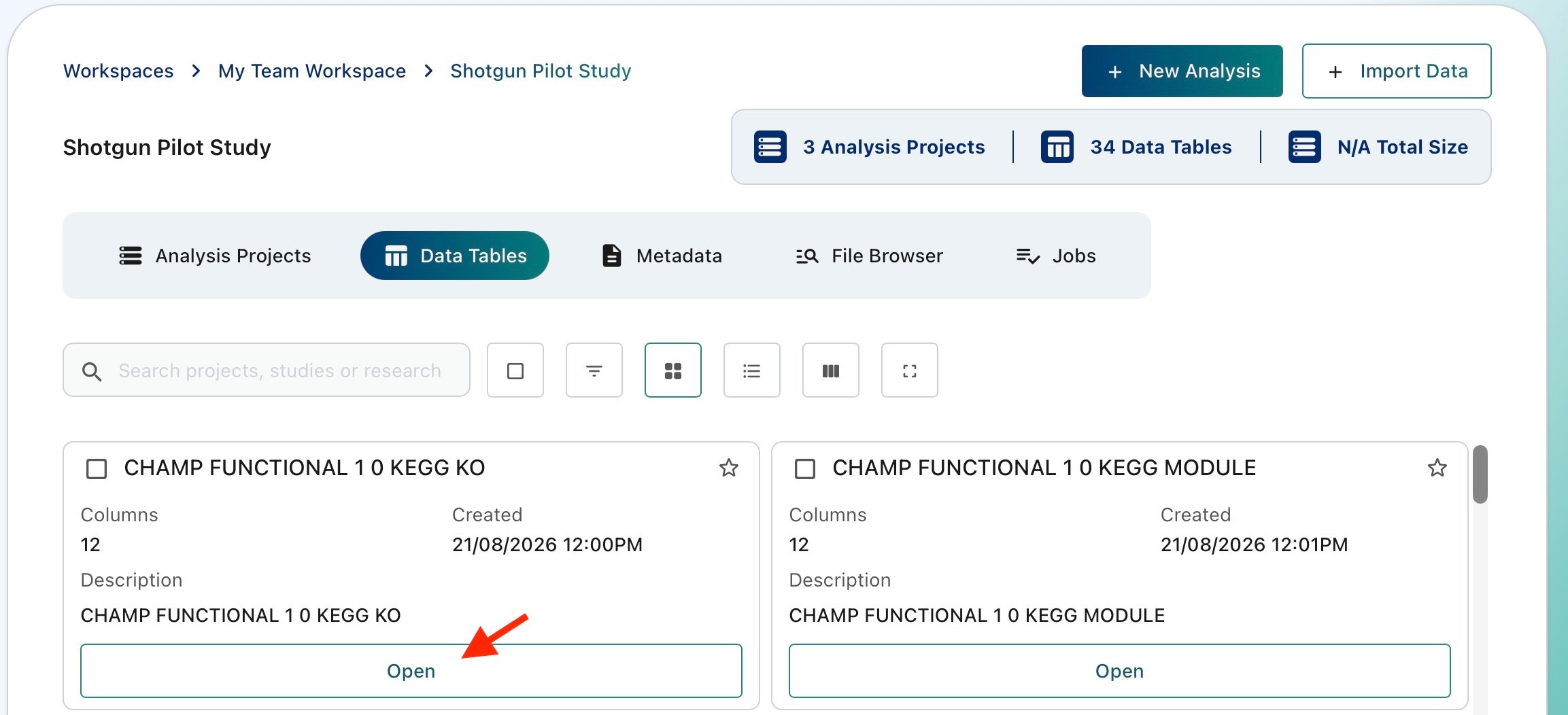Click the search magnifier icon
Screen dimensions: 1568x715
[x=92, y=371]
